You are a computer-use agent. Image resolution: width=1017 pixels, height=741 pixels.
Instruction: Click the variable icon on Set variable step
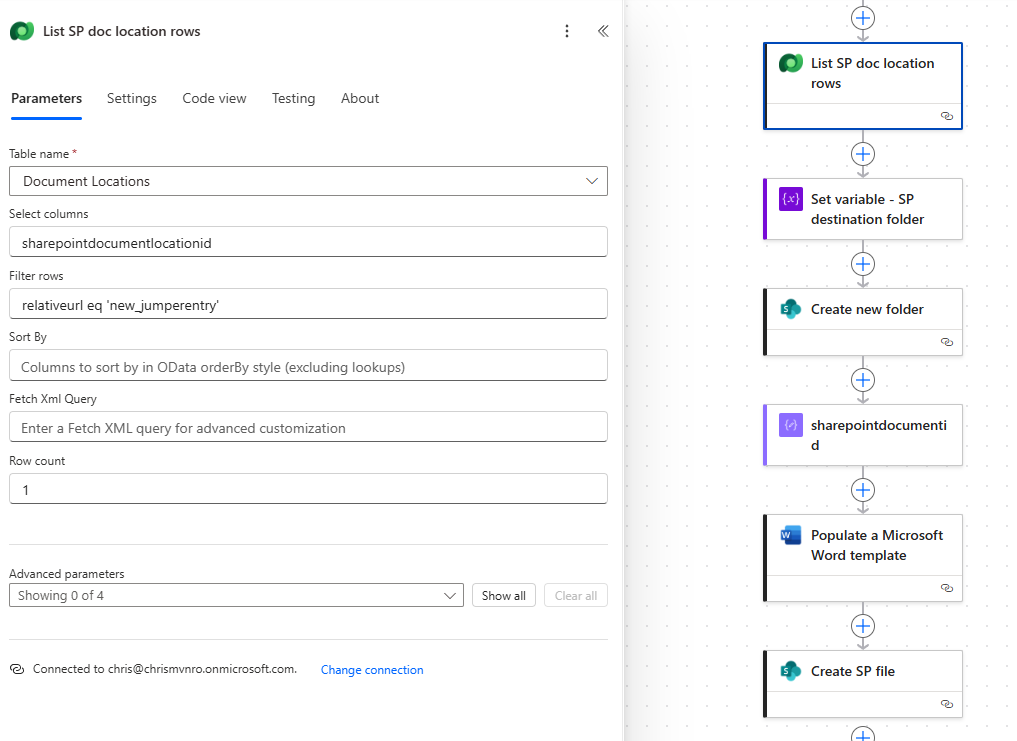pos(791,199)
